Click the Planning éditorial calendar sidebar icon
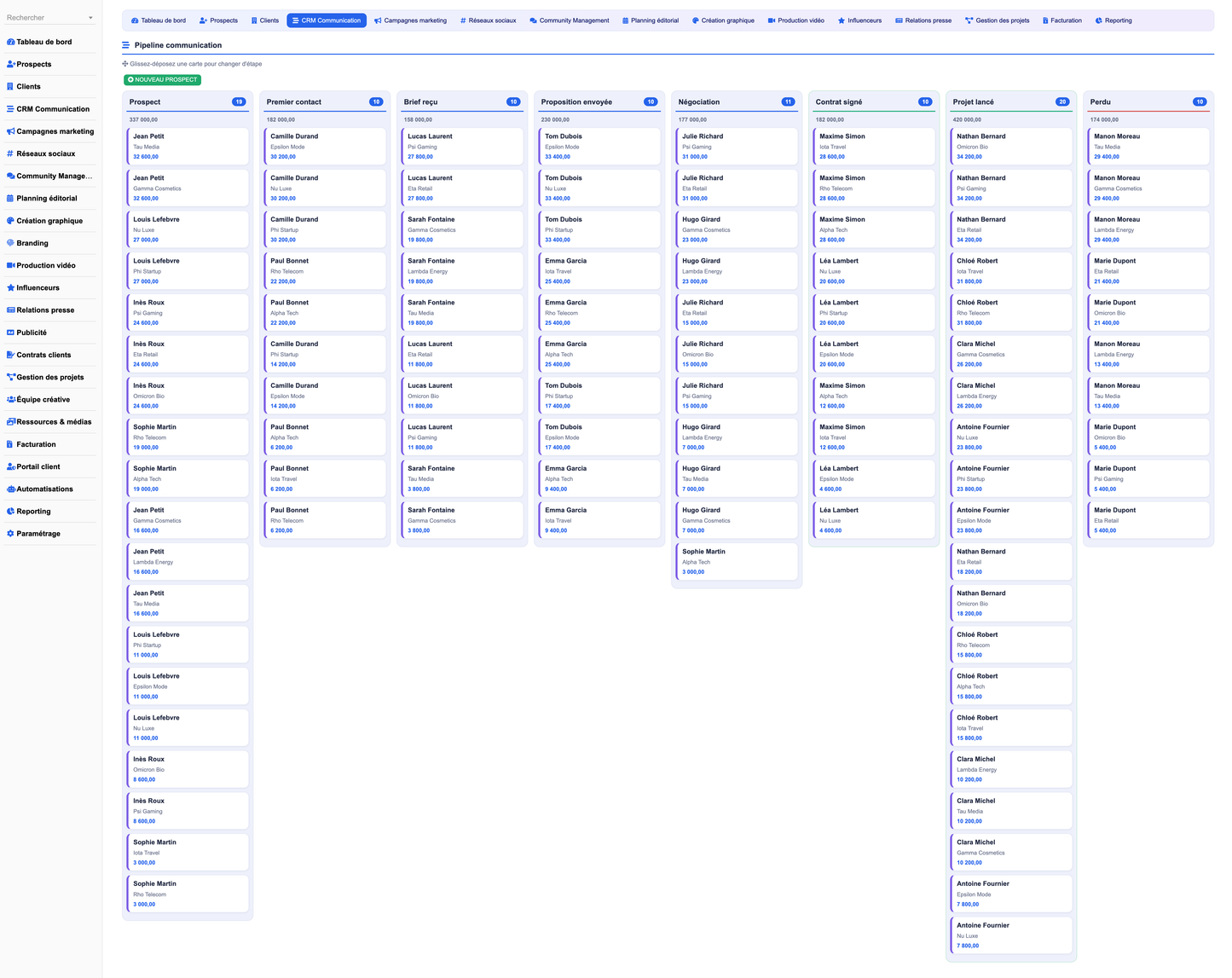 pyautogui.click(x=10, y=198)
